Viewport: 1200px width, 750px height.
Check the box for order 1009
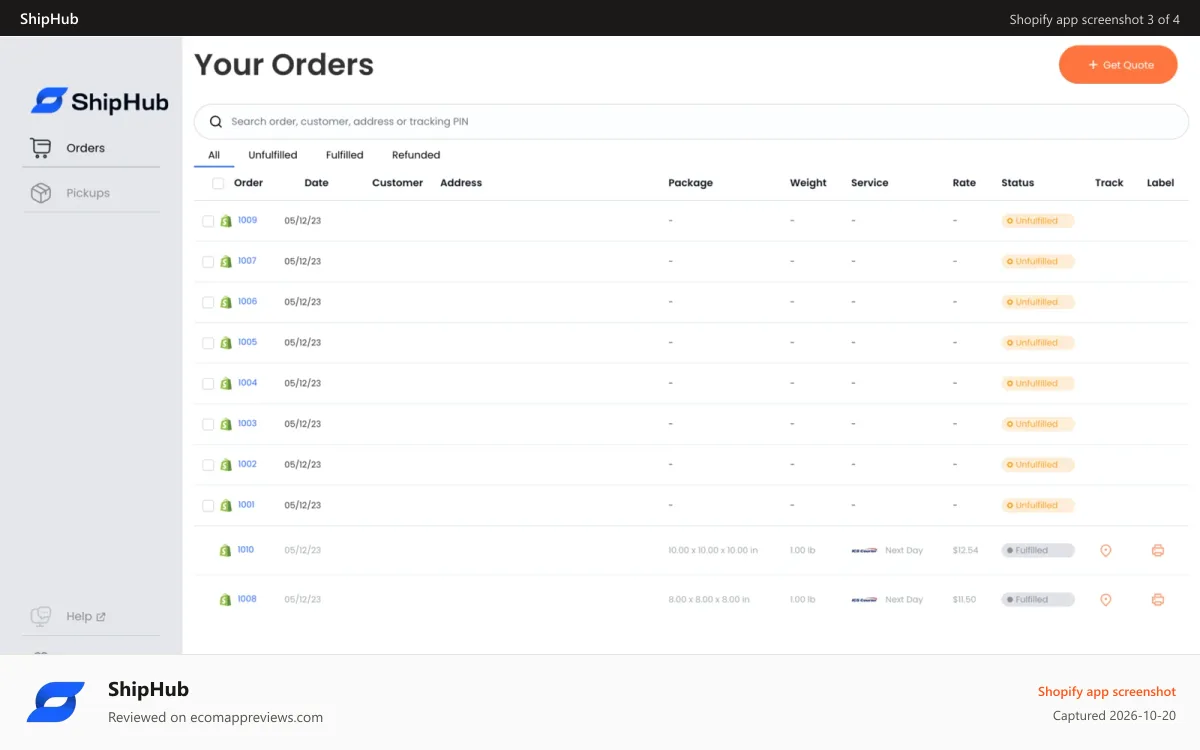[208, 221]
